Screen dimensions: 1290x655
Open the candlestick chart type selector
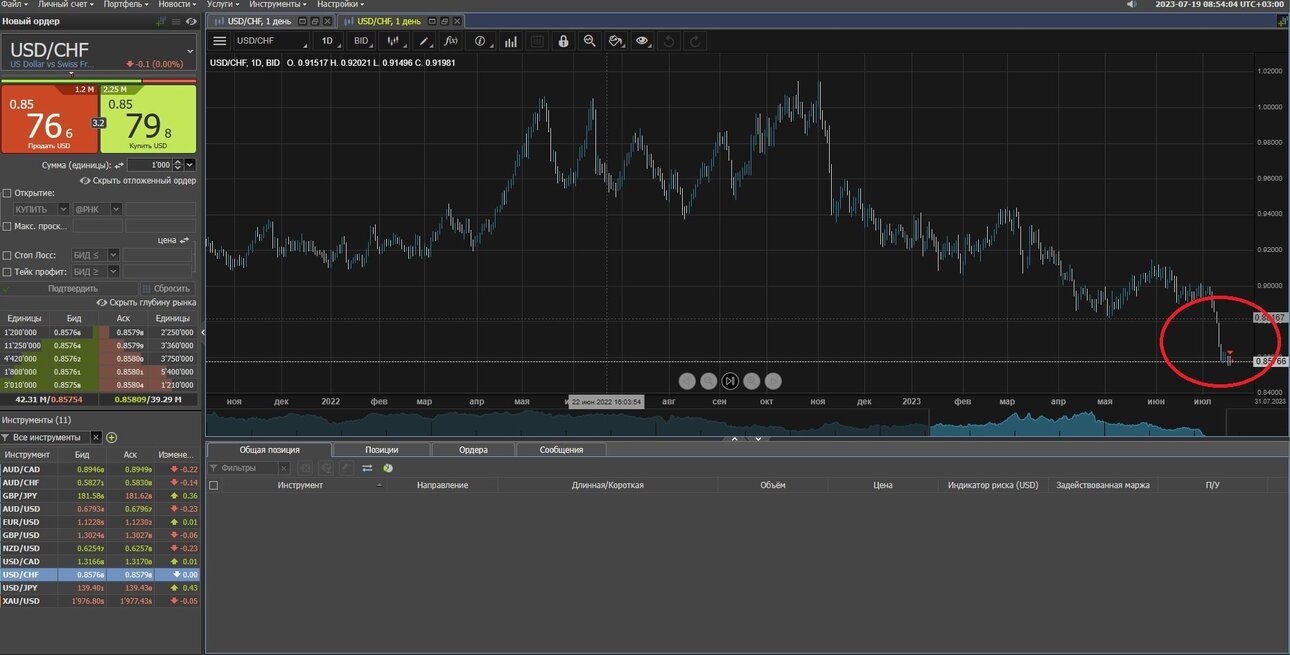click(x=395, y=41)
